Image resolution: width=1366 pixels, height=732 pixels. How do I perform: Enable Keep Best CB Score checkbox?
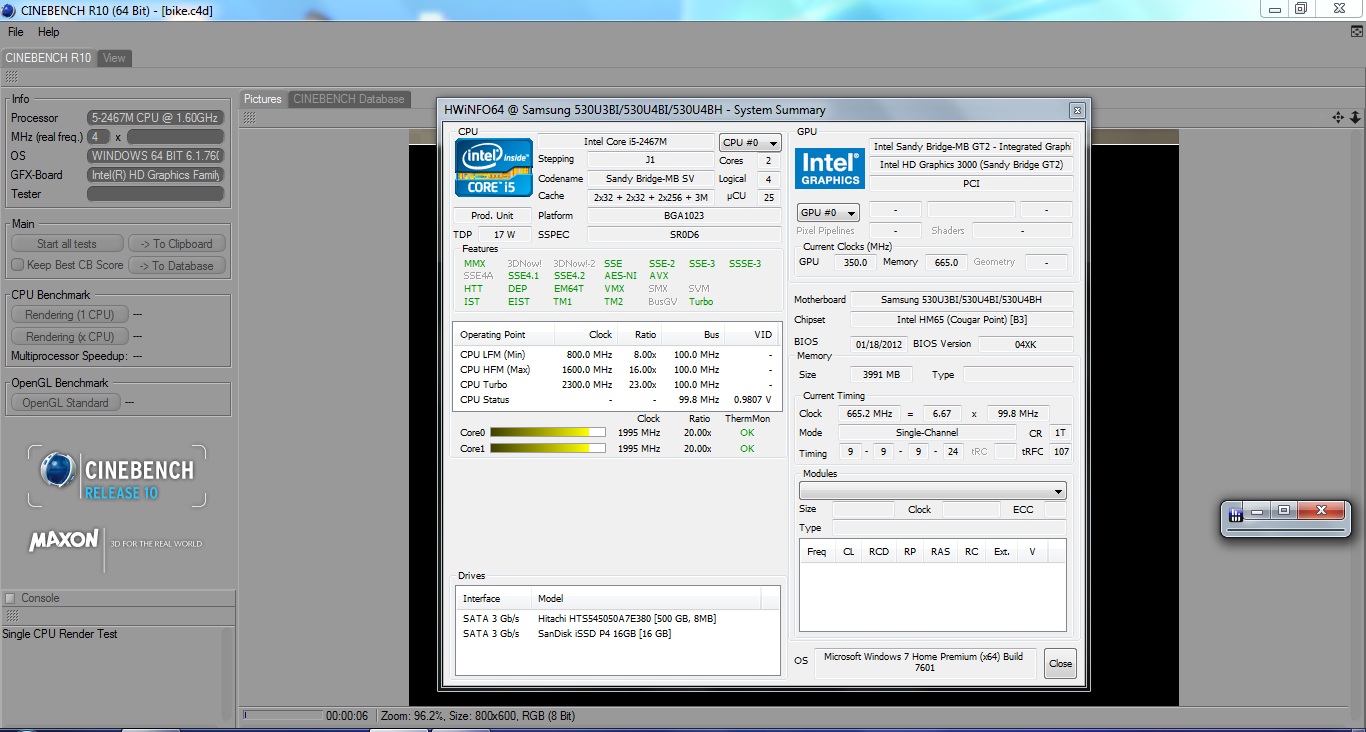click(17, 265)
